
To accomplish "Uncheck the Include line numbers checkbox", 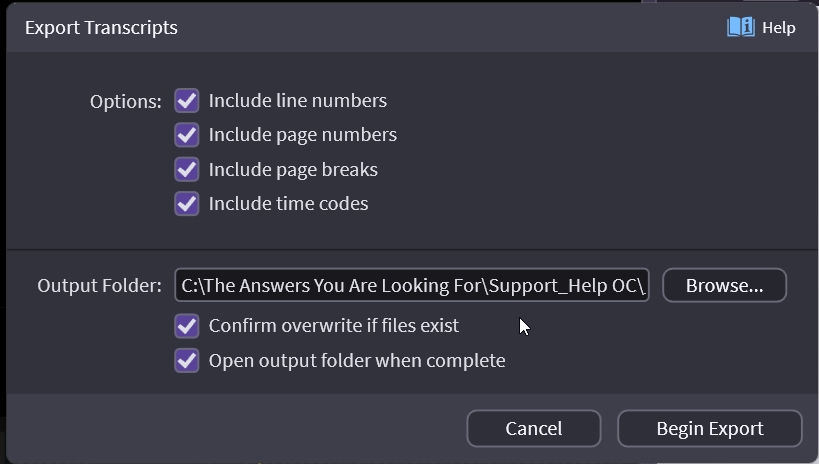I will coord(187,101).
